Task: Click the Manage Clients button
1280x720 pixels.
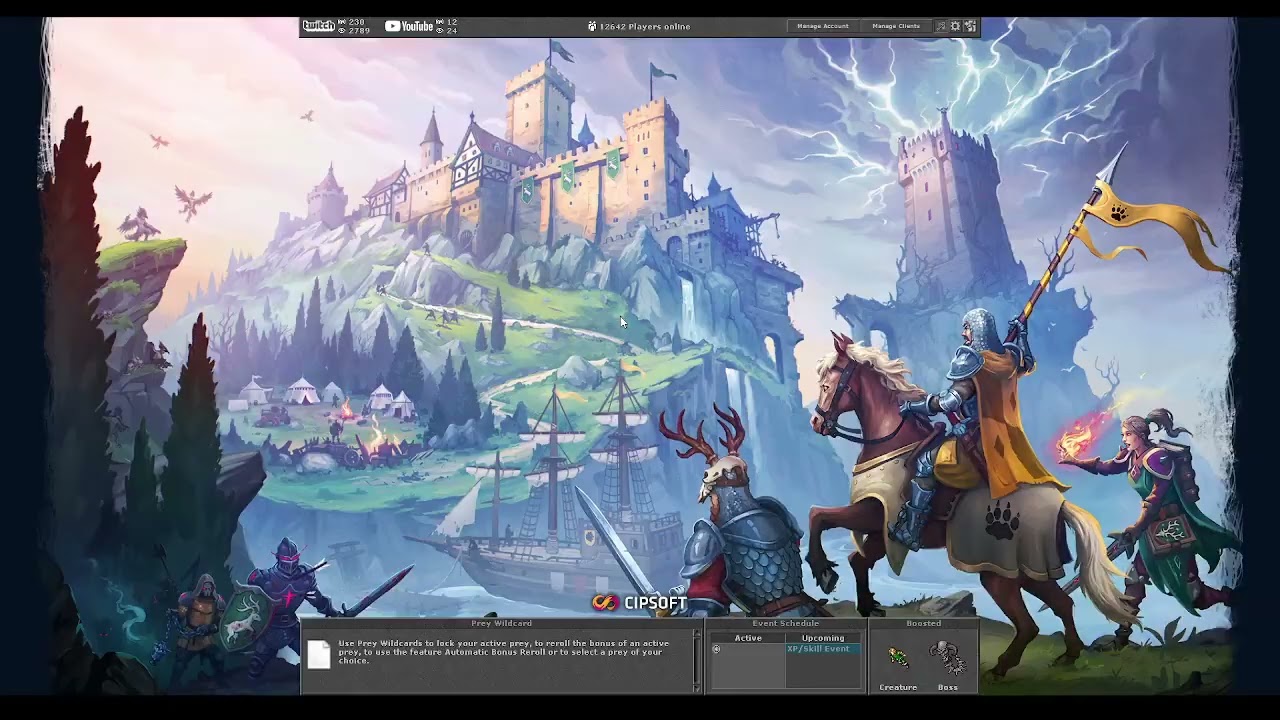Action: [896, 26]
